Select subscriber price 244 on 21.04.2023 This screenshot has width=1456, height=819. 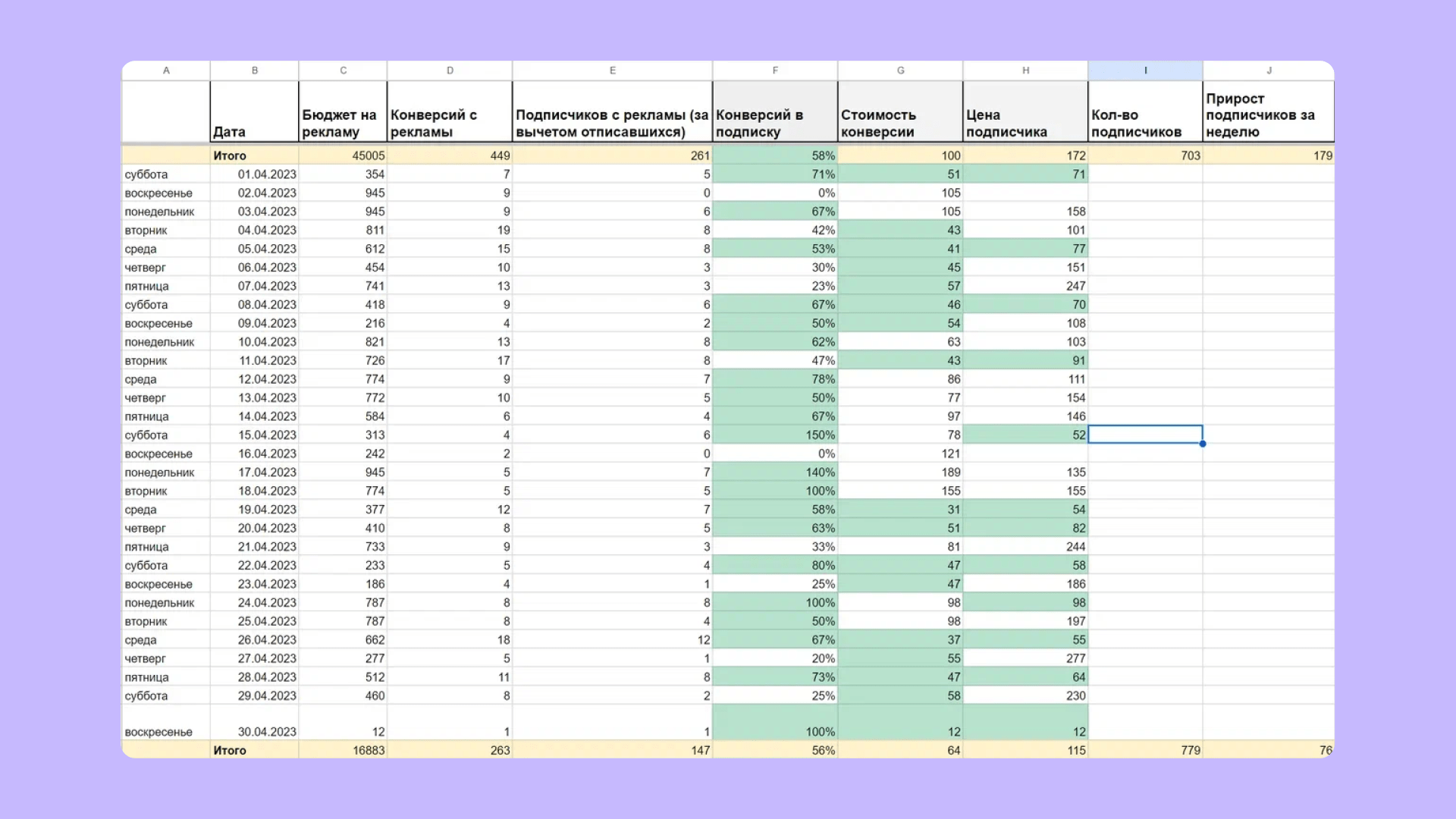click(1026, 547)
